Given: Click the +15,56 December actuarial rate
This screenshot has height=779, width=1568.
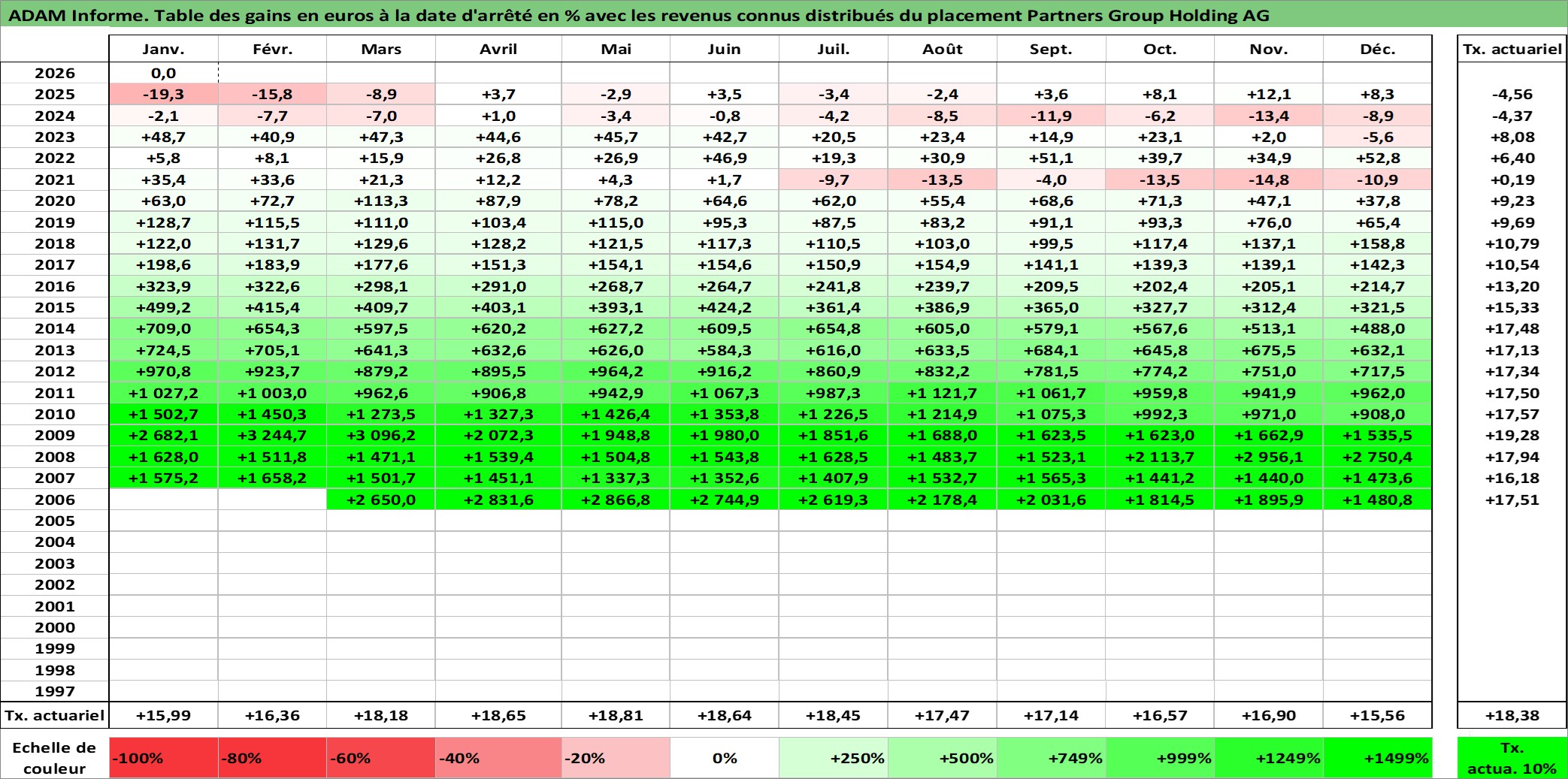Looking at the screenshot, I should coord(1377,715).
